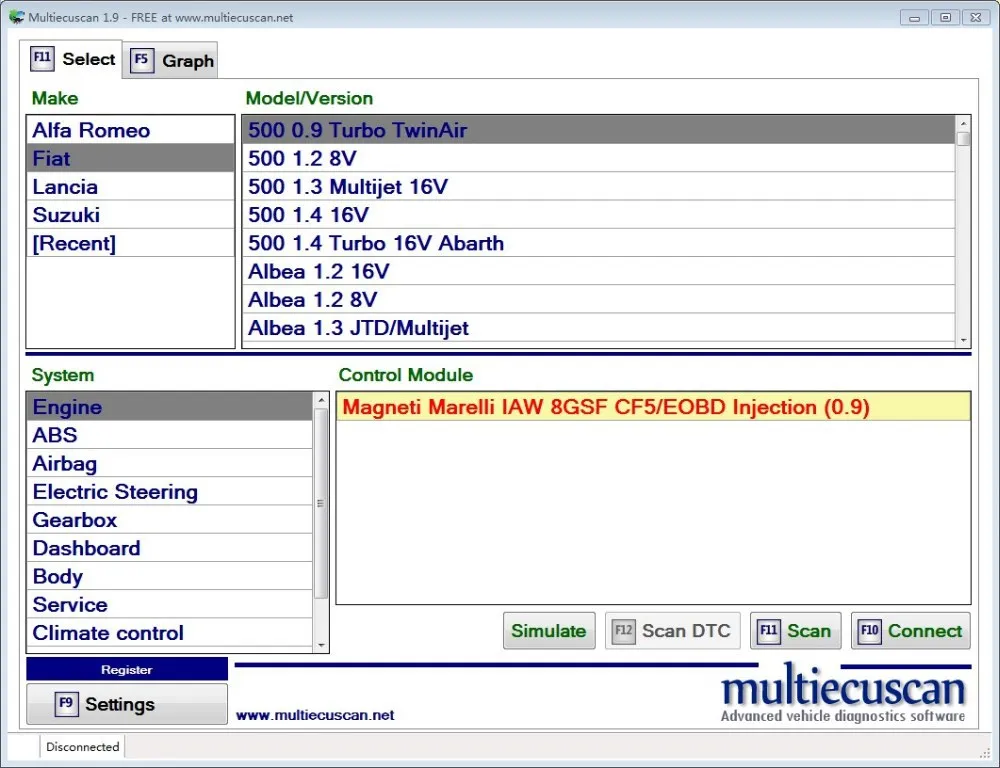Click the F9 icon on Settings button
Image resolution: width=1000 pixels, height=768 pixels.
click(66, 704)
